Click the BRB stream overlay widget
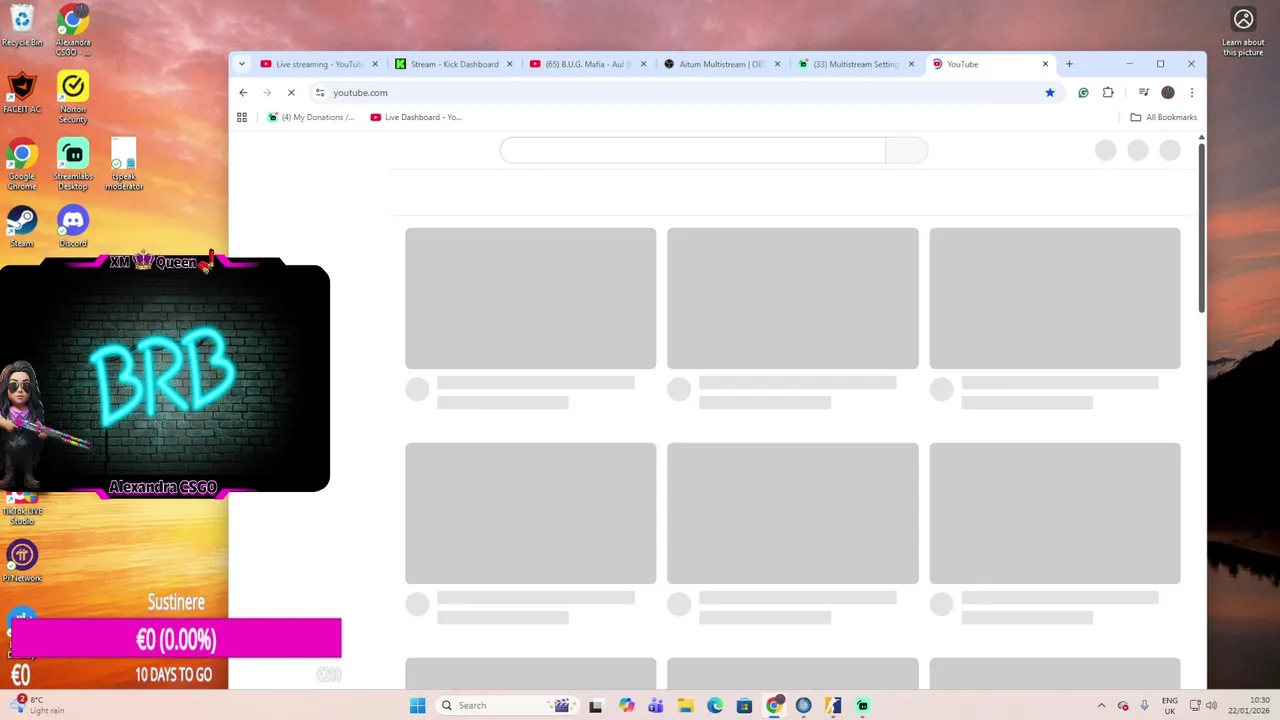Image resolution: width=1280 pixels, height=720 pixels. tap(164, 378)
